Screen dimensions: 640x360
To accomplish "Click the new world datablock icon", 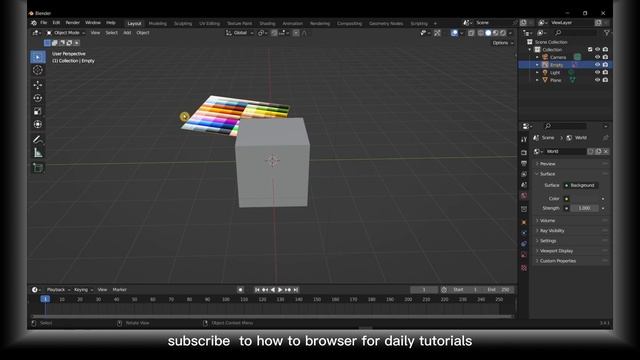I will [598, 151].
